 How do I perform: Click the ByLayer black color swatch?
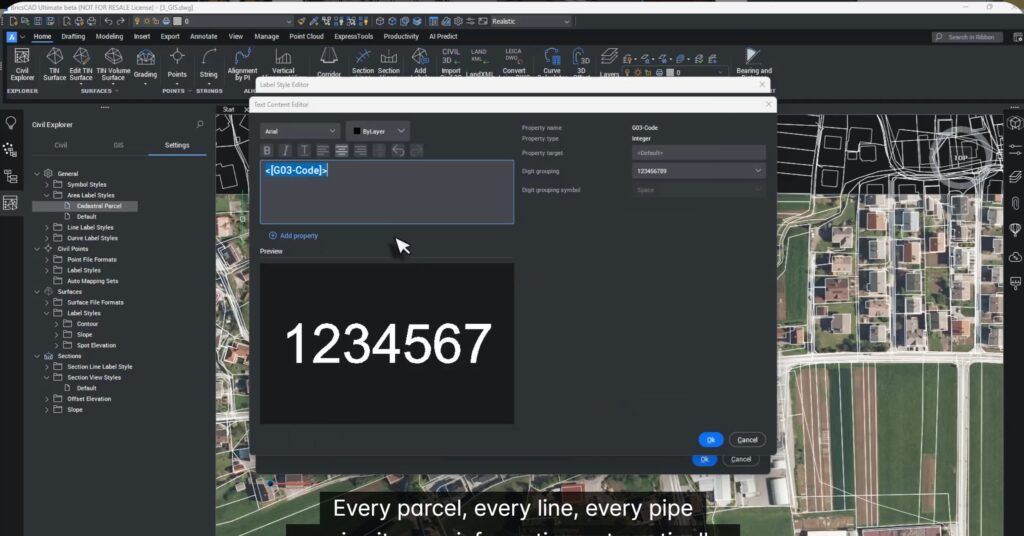(x=357, y=131)
